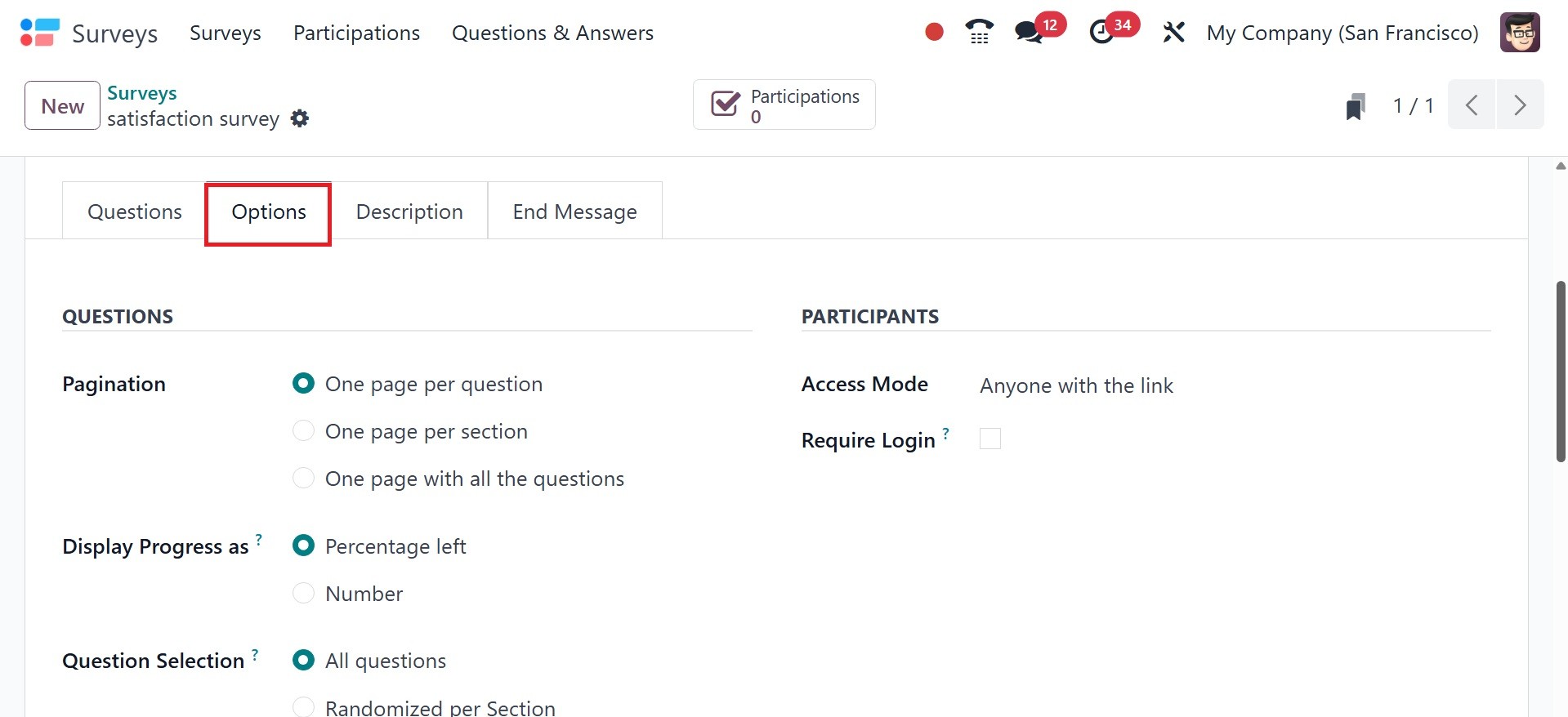1568x717 pixels.
Task: Click the Surveys app logo icon
Action: 39,33
